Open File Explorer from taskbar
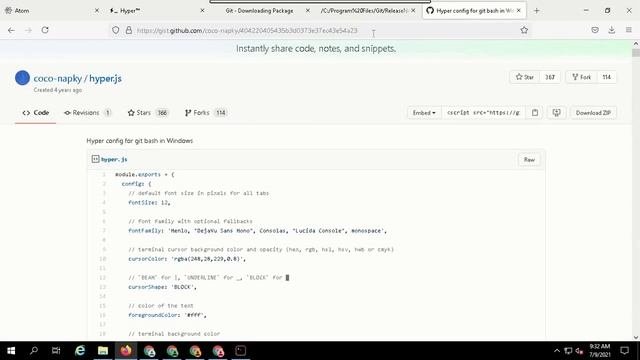Screen dimensions: 640x360 coord(103,351)
